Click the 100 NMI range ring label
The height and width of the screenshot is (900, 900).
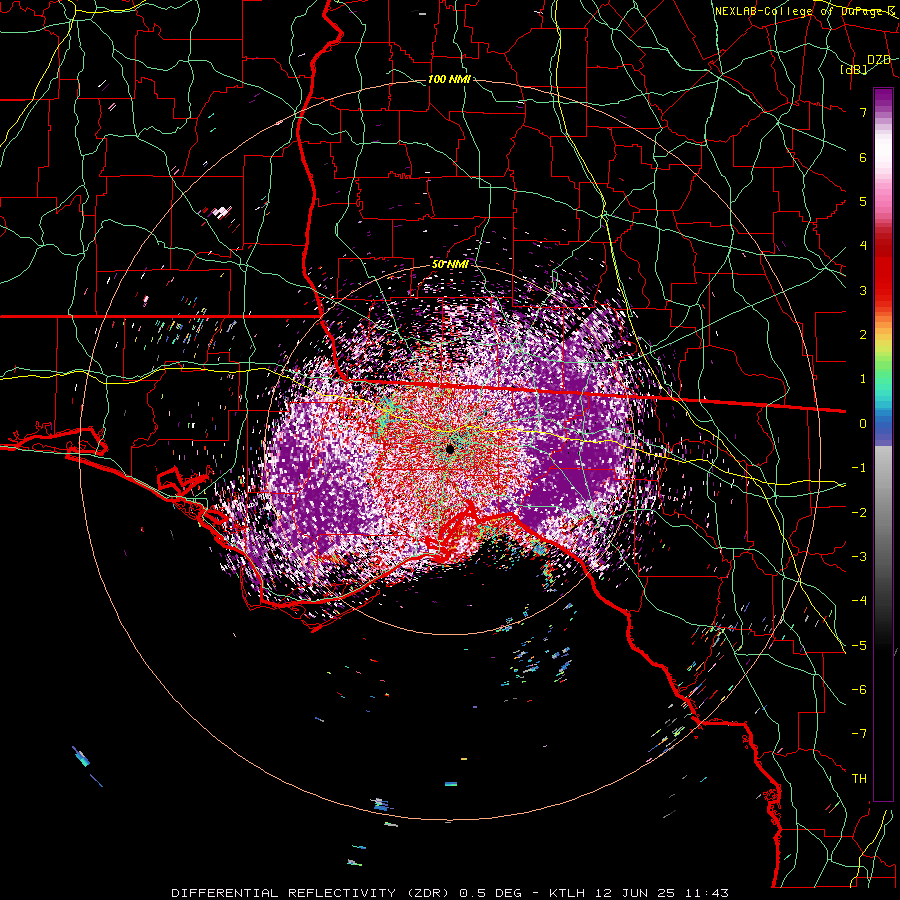click(x=449, y=79)
